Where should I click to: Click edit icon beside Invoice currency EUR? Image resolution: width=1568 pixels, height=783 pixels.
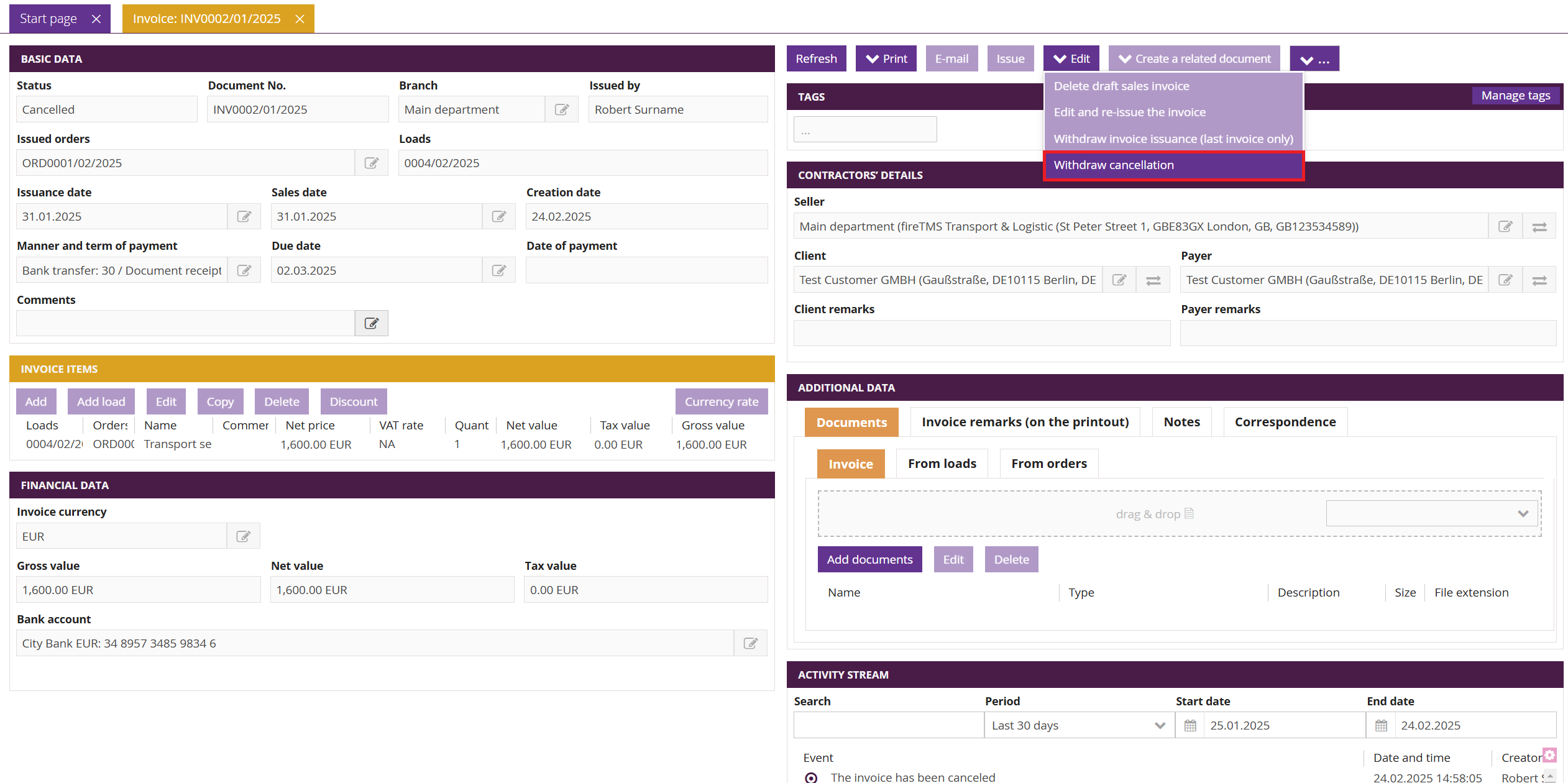coord(243,536)
